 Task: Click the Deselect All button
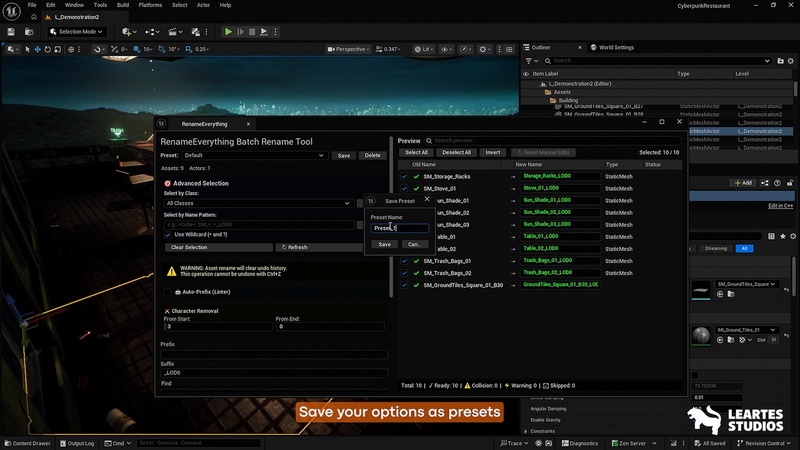point(456,153)
